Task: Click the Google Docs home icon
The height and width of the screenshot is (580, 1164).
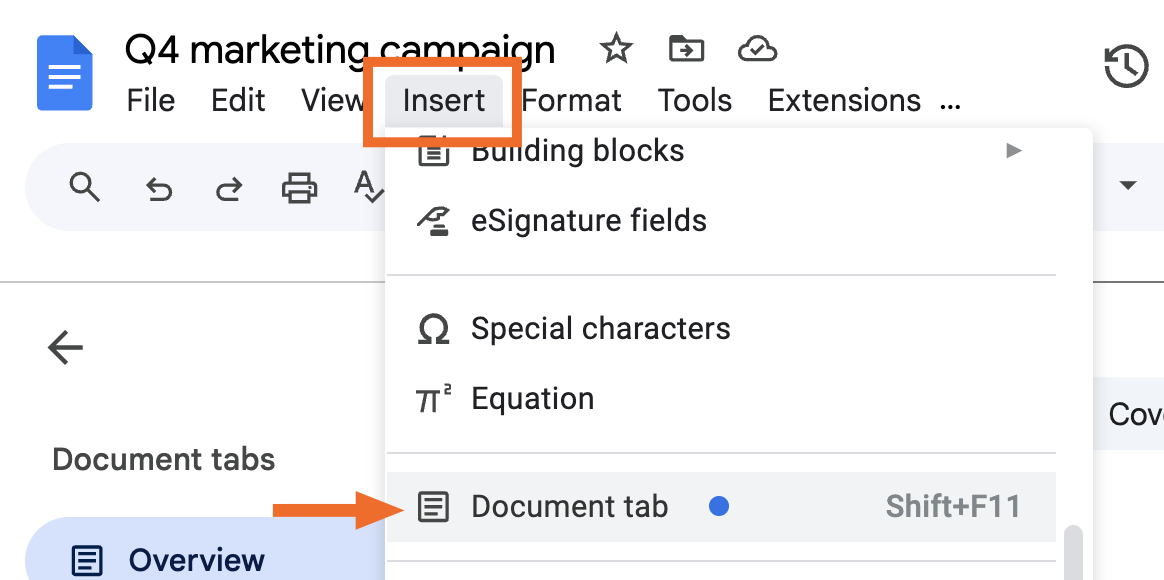Action: tap(65, 73)
